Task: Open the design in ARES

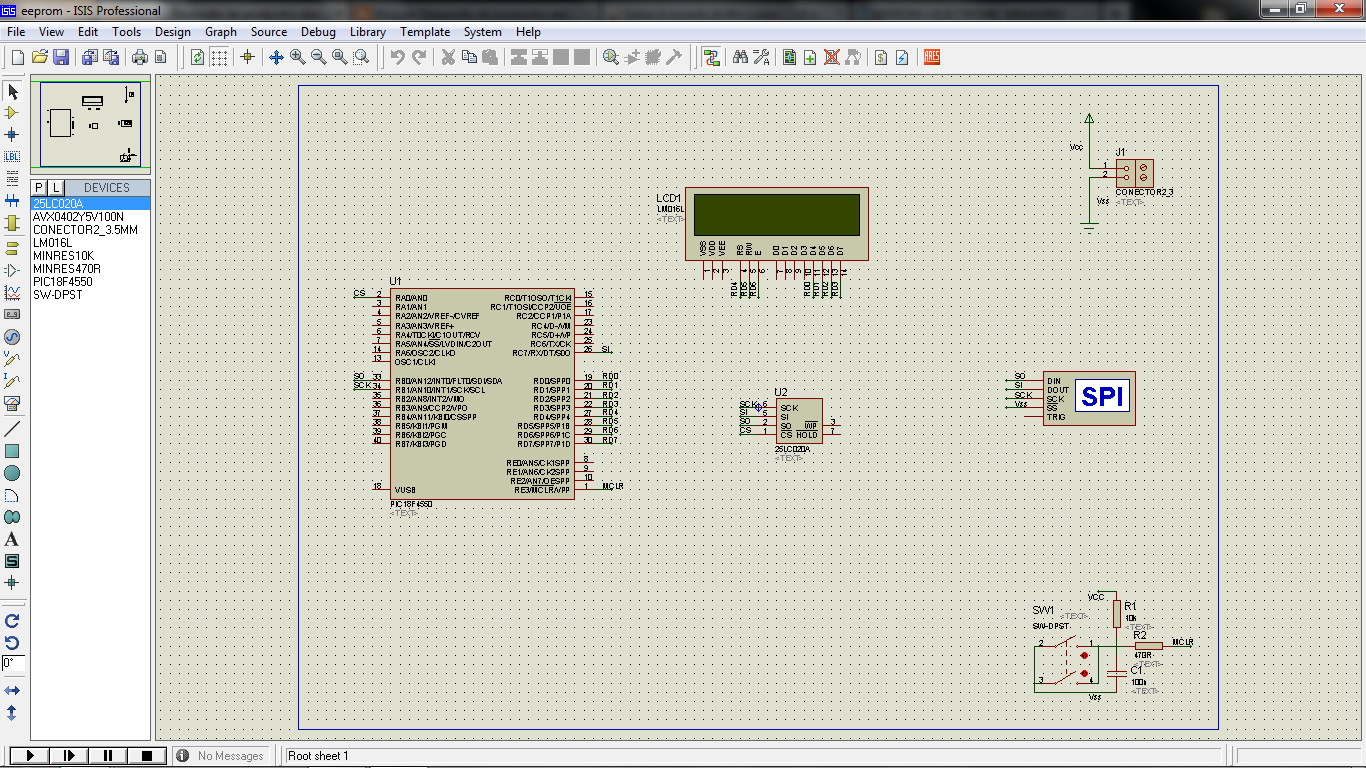Action: (931, 57)
